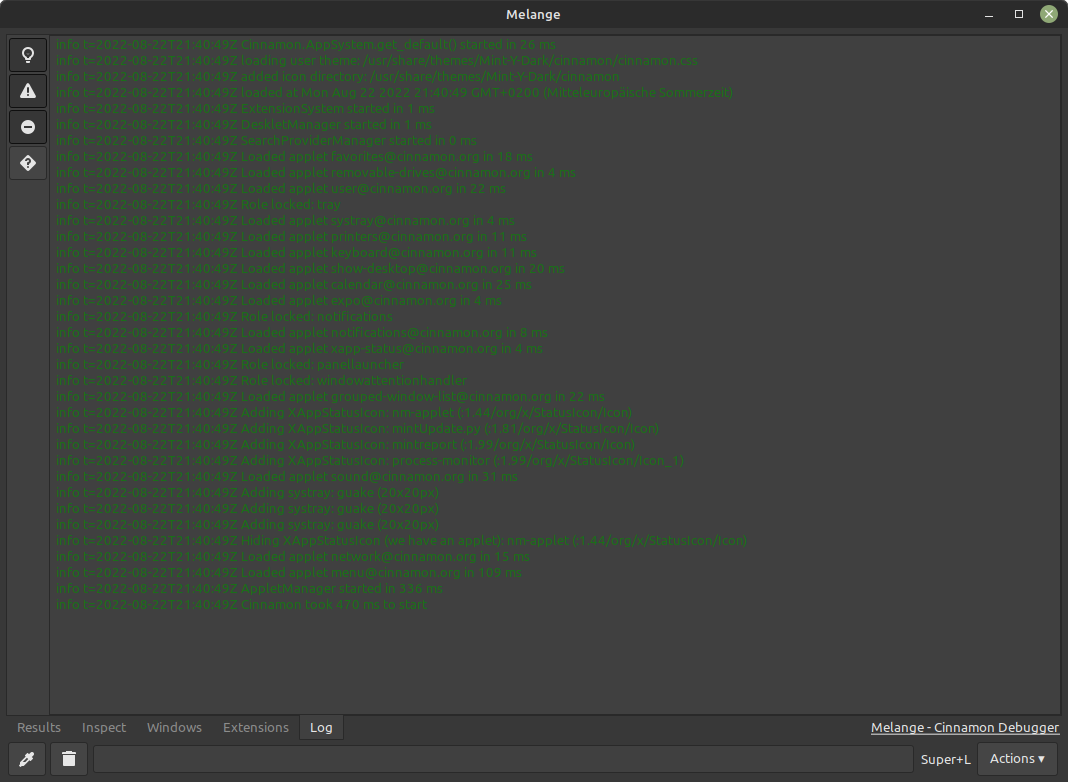Switch to the Inspect tab
Viewport: 1068px width, 782px height.
point(104,728)
